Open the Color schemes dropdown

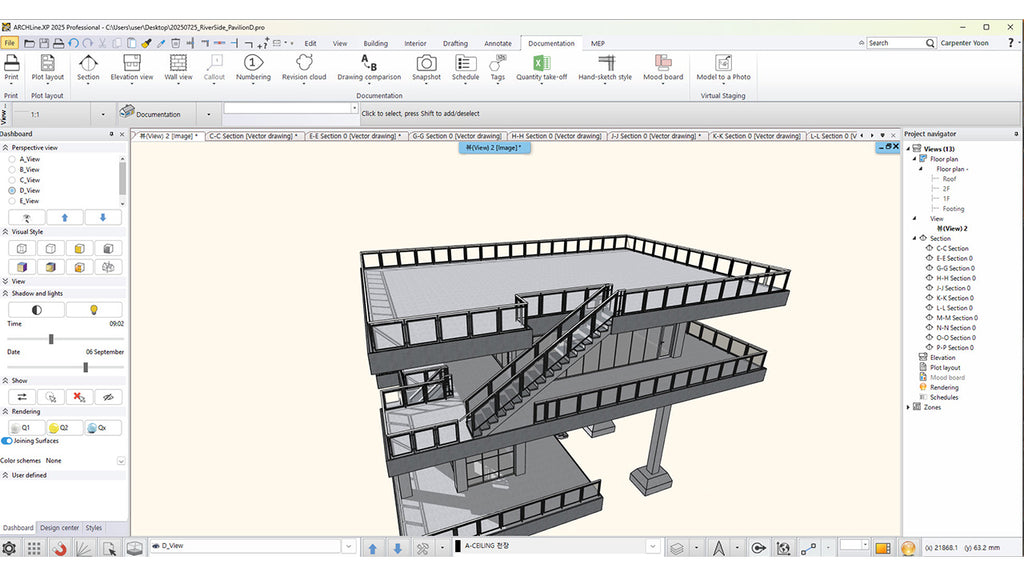pos(121,461)
